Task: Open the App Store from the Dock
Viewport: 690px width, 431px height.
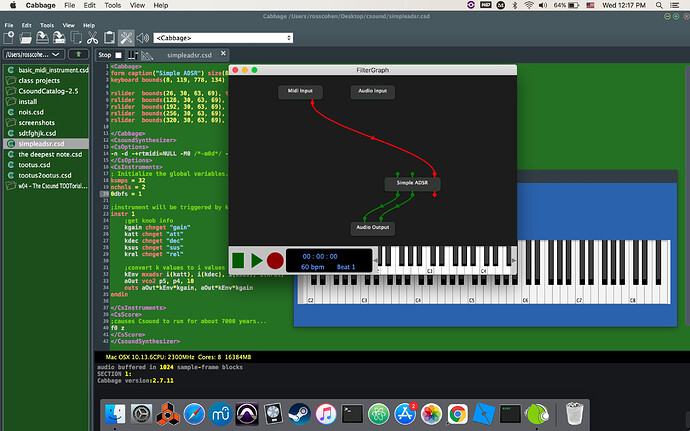Action: [x=405, y=414]
